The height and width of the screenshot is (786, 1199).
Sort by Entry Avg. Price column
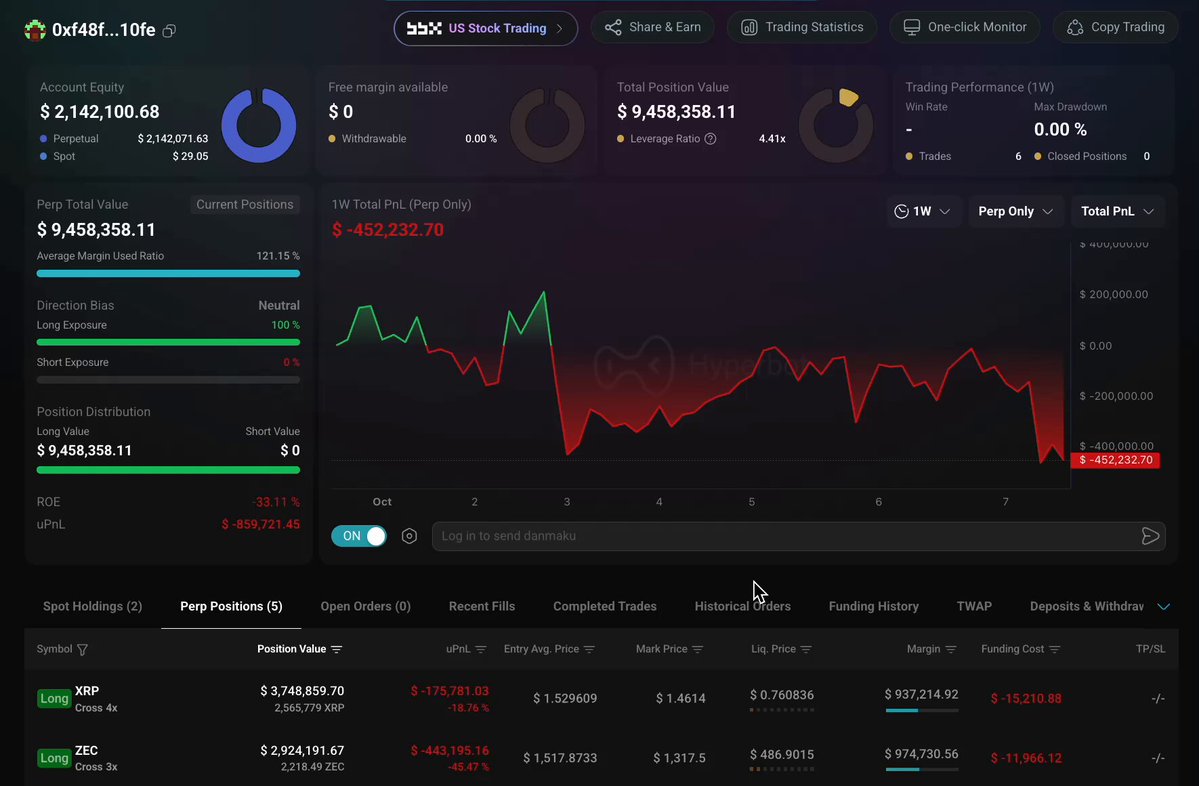coord(589,649)
